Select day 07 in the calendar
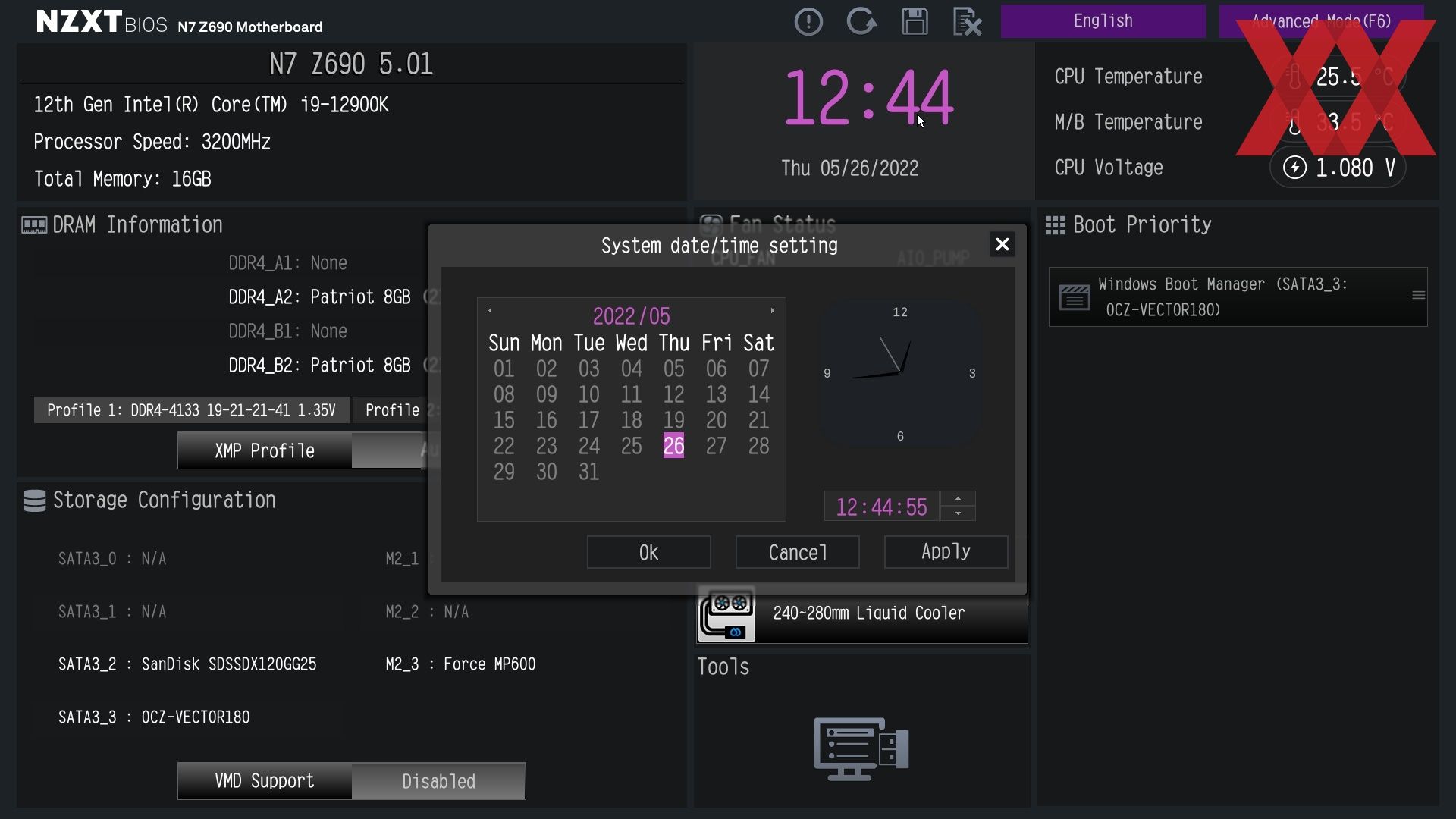 (758, 369)
